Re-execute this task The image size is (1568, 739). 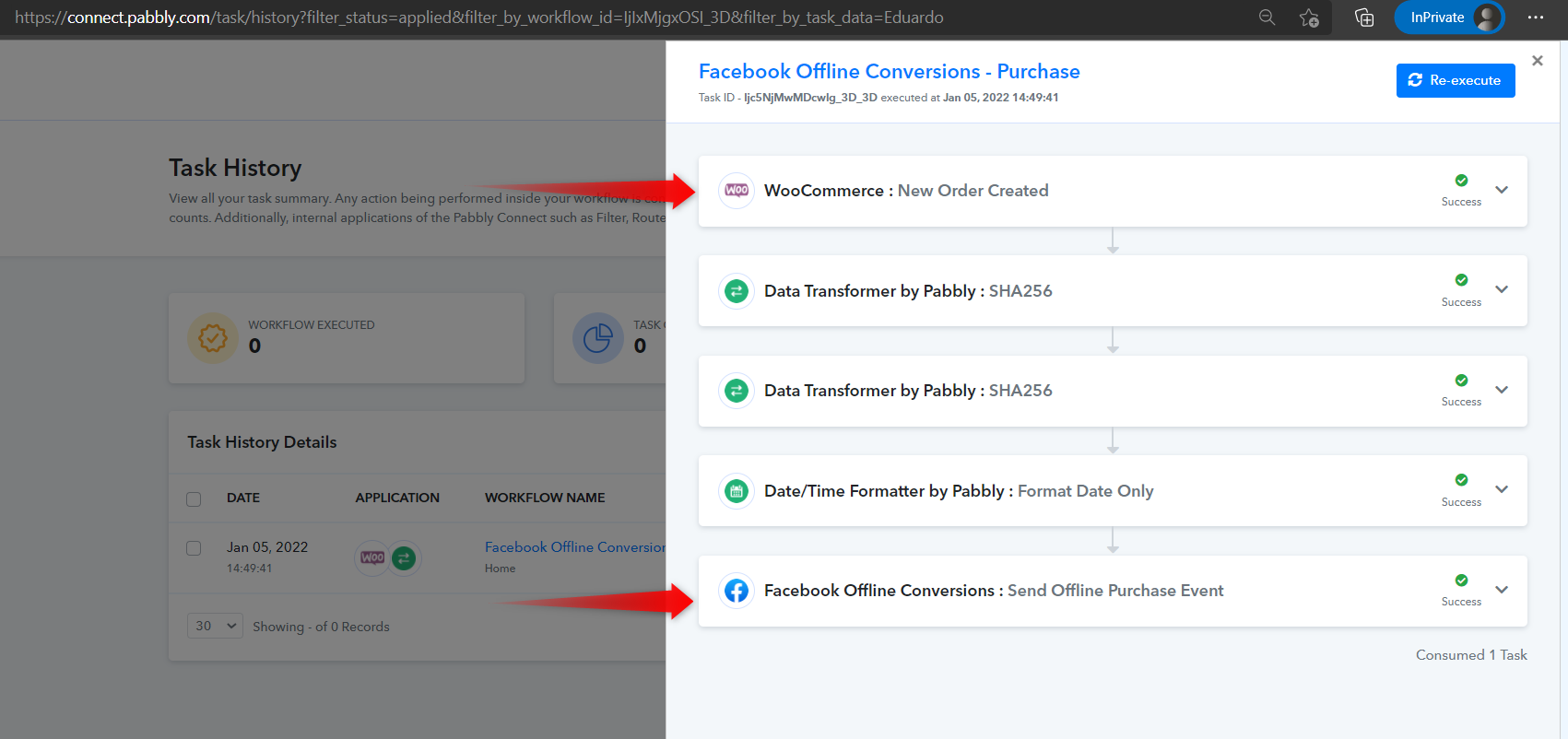pyautogui.click(x=1456, y=80)
